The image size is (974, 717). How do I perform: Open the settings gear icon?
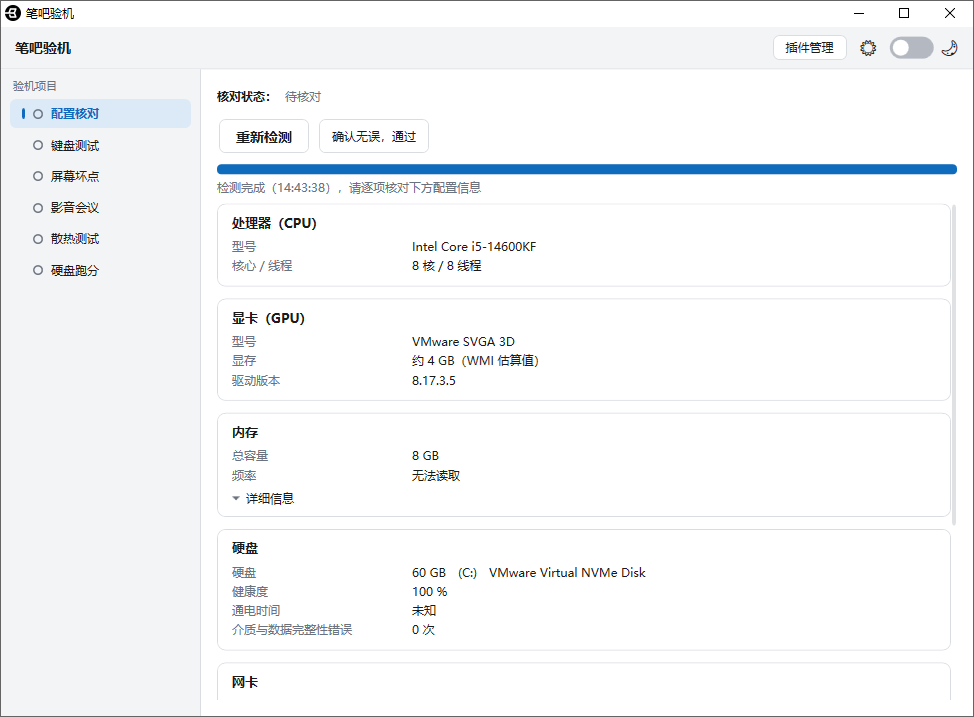(x=868, y=48)
